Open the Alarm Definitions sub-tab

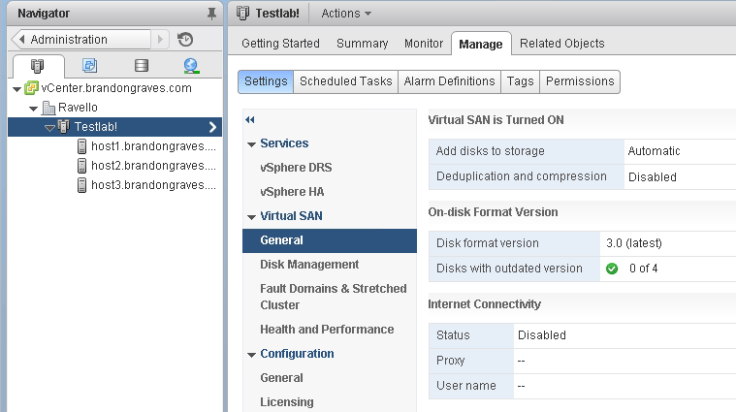point(449,82)
